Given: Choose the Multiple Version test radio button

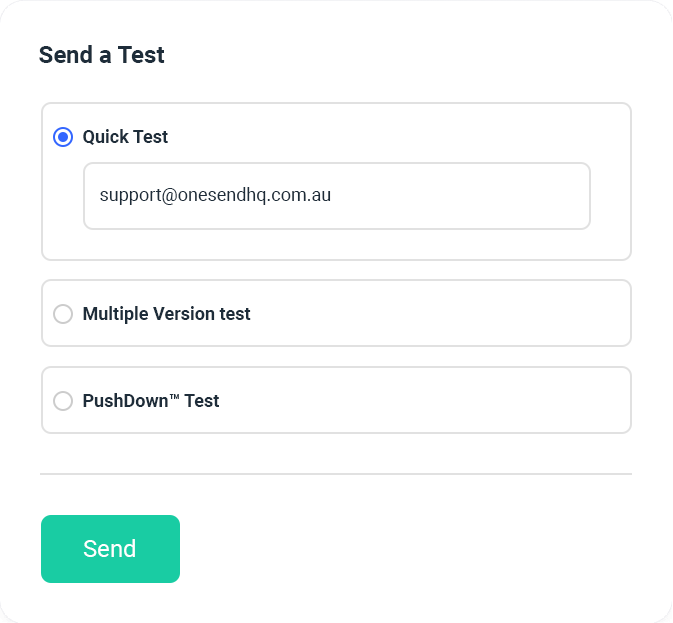Looking at the screenshot, I should coord(63,314).
